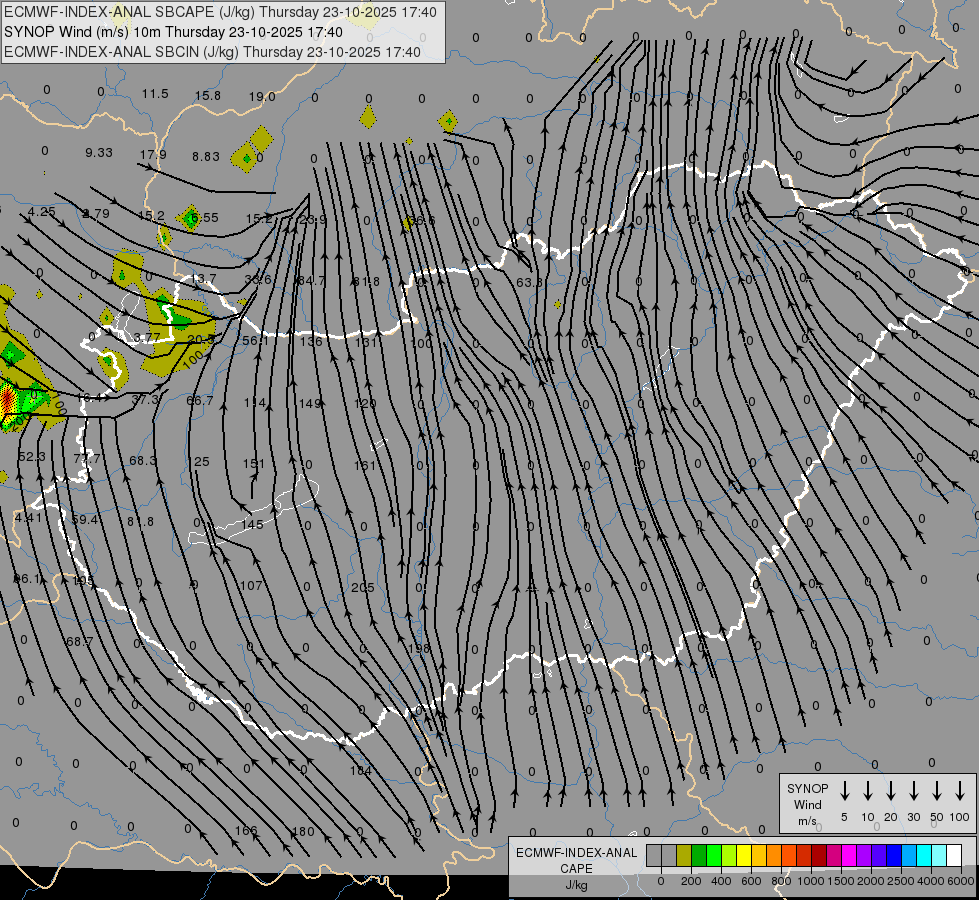Pick the pure yellow CAPE legend swatch

pyautogui.click(x=744, y=856)
